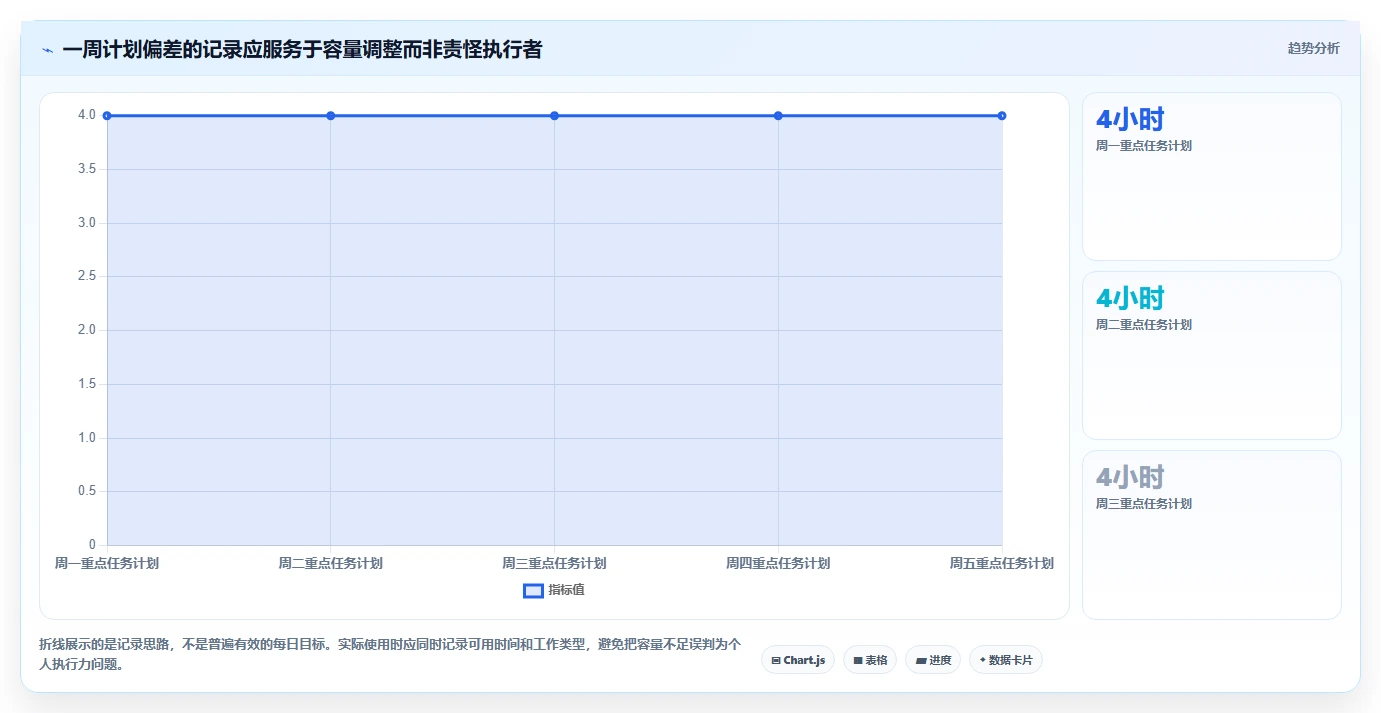The width and height of the screenshot is (1381, 713).
Task: Click the diamond icon in the 数据卡片 chip
Action: tap(983, 660)
